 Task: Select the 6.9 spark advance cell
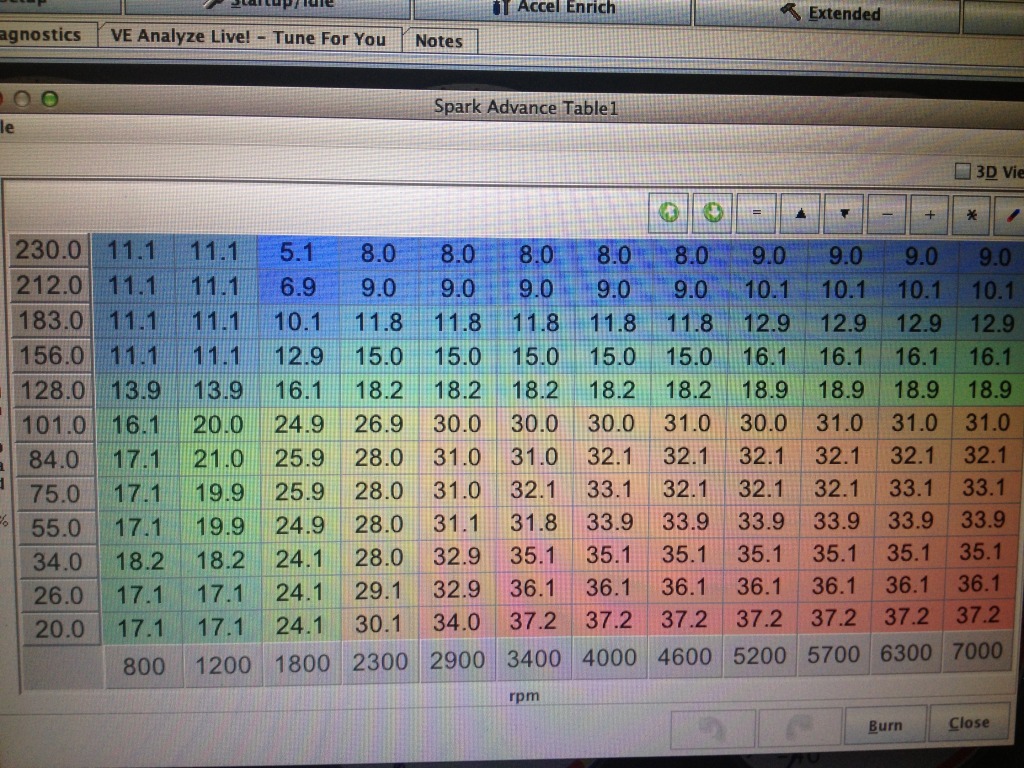(298, 287)
